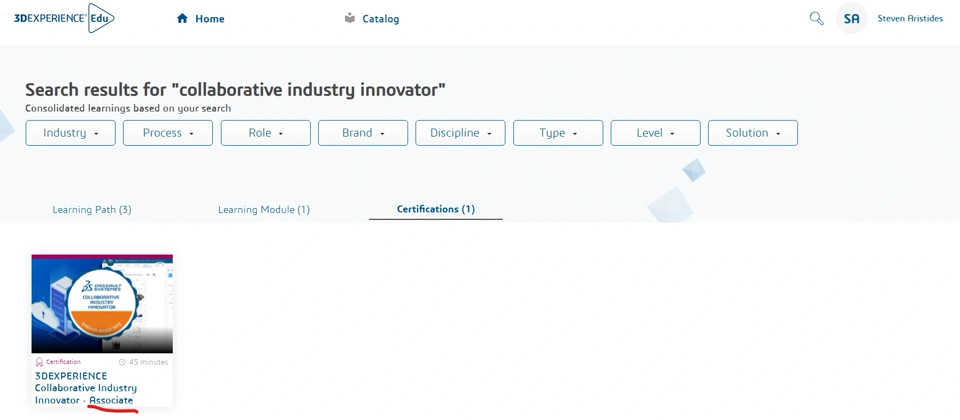Click the Catalog box icon
The height and width of the screenshot is (420, 960).
click(x=349, y=18)
